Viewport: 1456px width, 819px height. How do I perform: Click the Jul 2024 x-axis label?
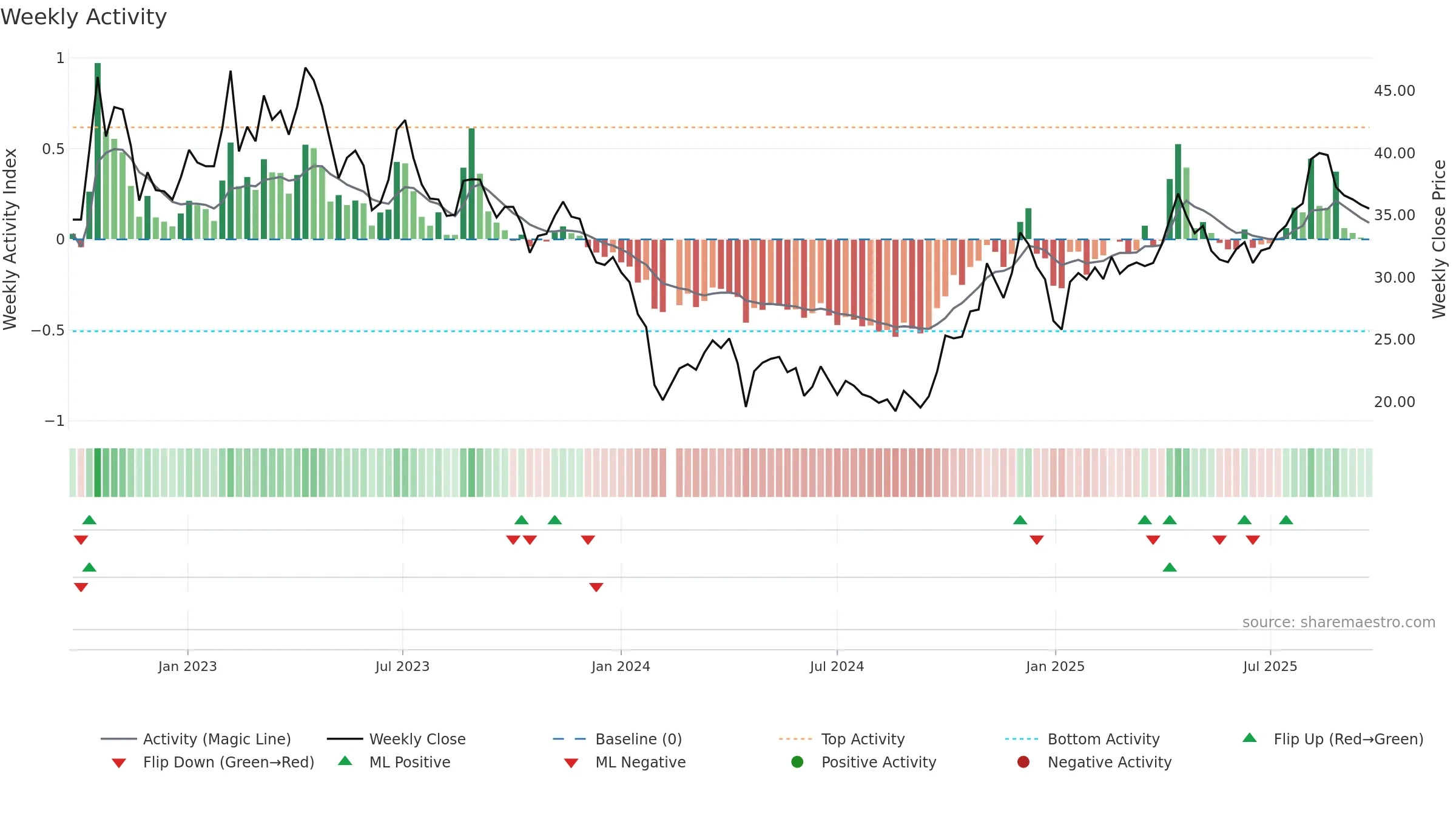coord(837,666)
